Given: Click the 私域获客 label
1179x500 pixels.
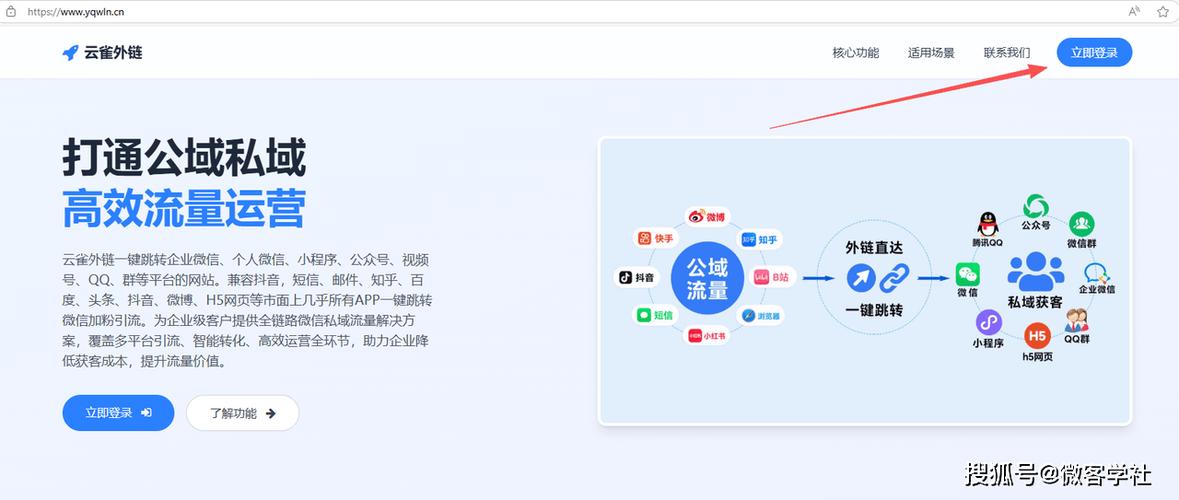Looking at the screenshot, I should coord(1035,303).
